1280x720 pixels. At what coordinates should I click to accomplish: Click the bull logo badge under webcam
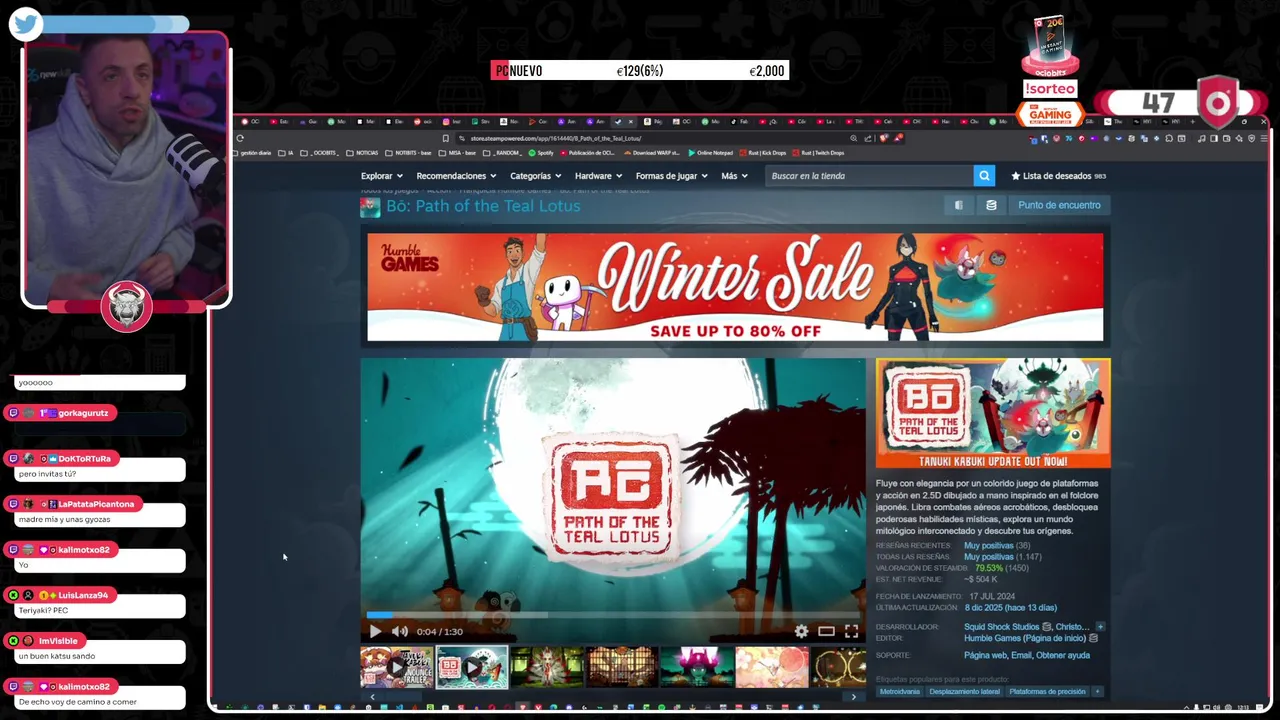coord(126,306)
